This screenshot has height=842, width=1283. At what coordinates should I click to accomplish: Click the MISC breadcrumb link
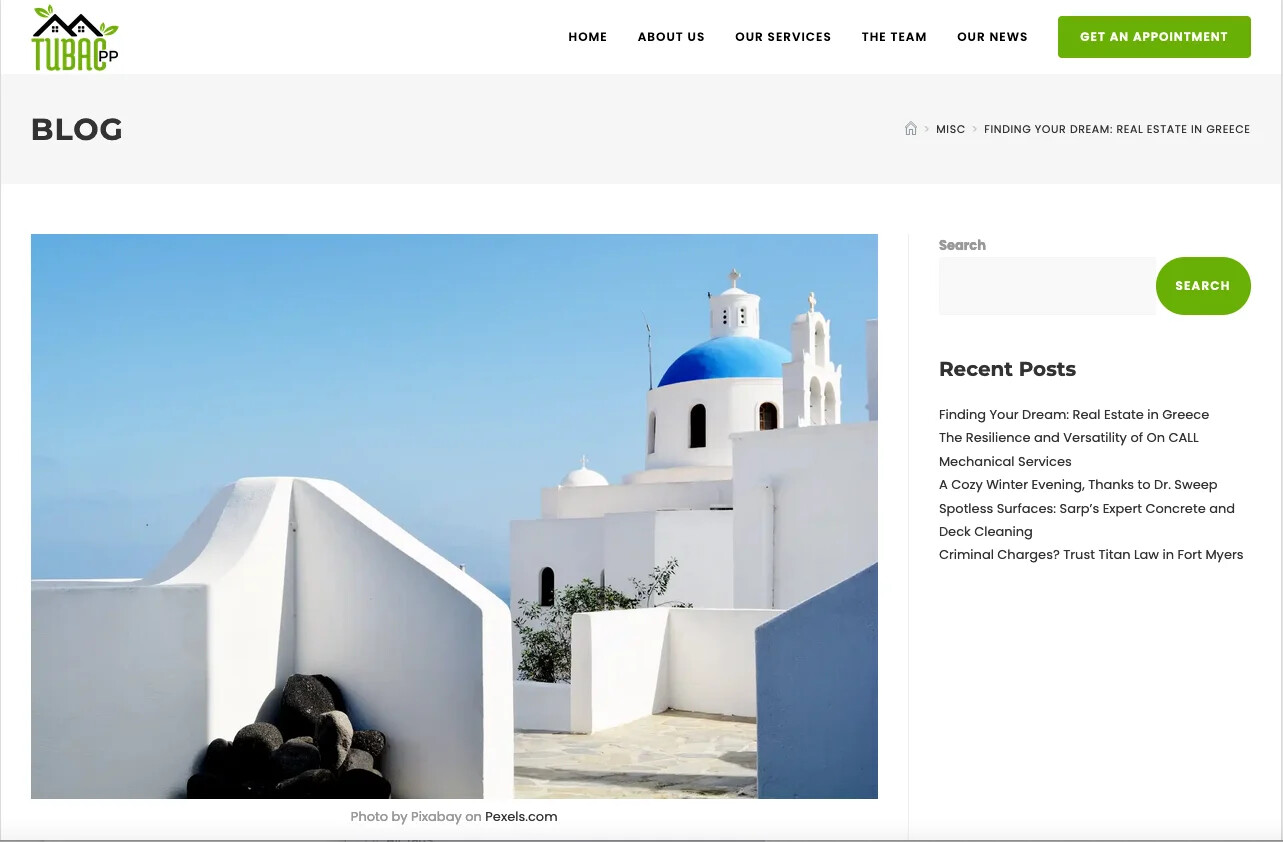point(950,129)
